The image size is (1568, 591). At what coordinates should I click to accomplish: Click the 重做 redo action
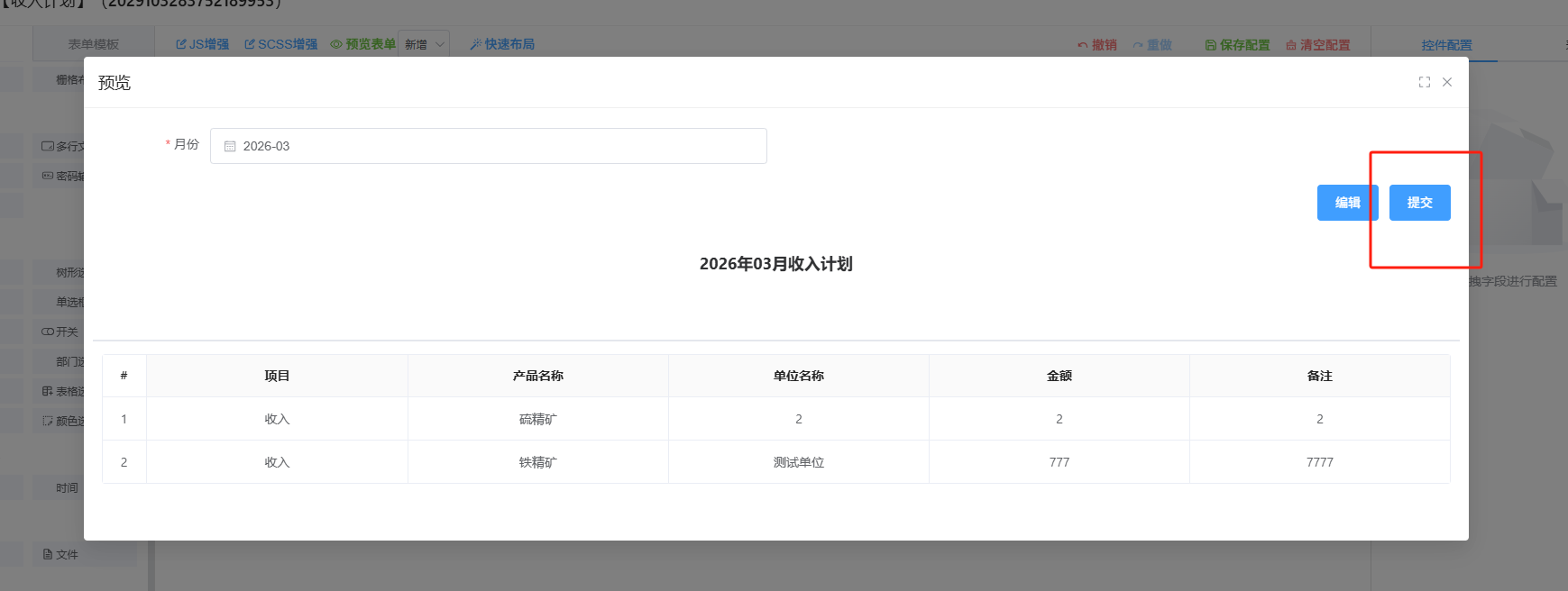click(x=1153, y=45)
